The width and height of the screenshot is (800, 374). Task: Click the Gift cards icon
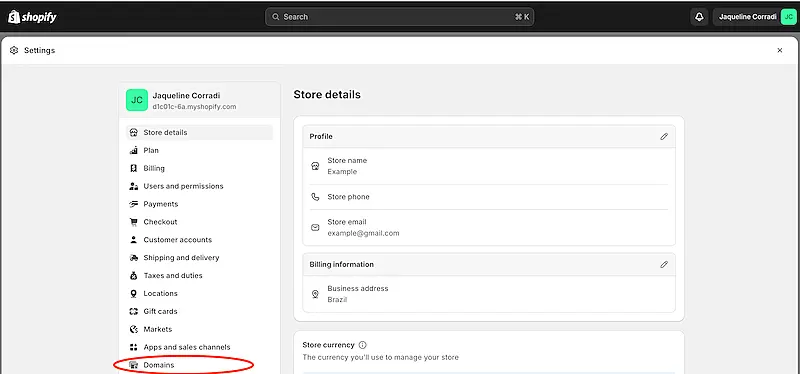(x=134, y=311)
